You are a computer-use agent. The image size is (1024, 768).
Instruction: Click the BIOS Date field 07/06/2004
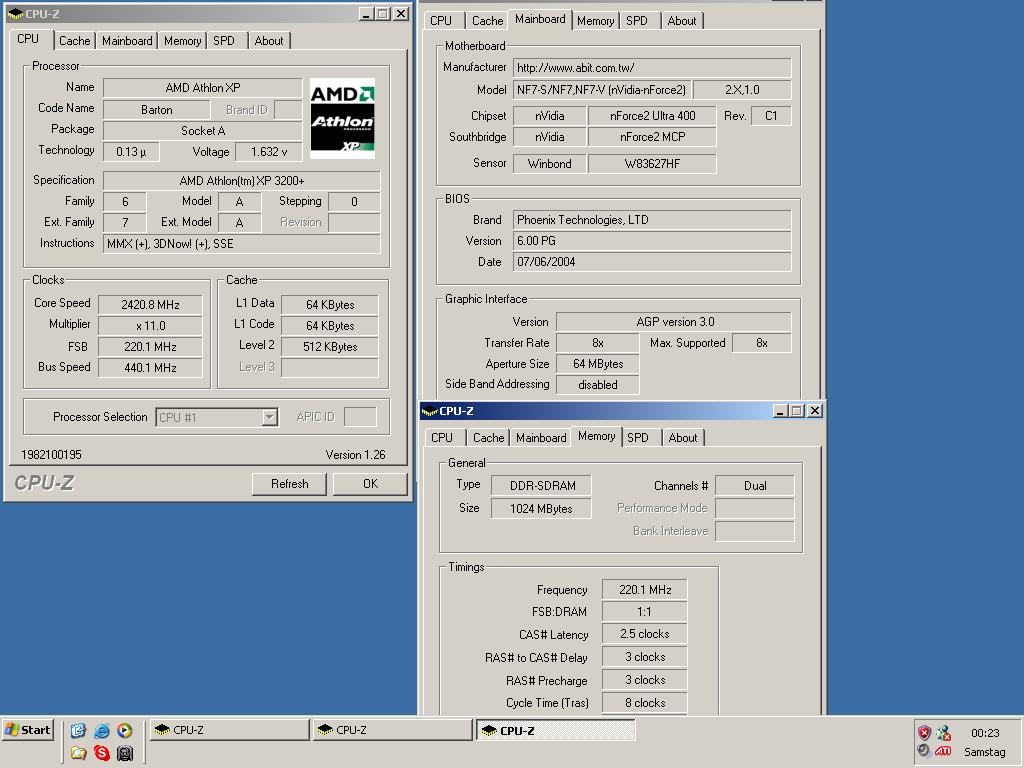pos(652,262)
